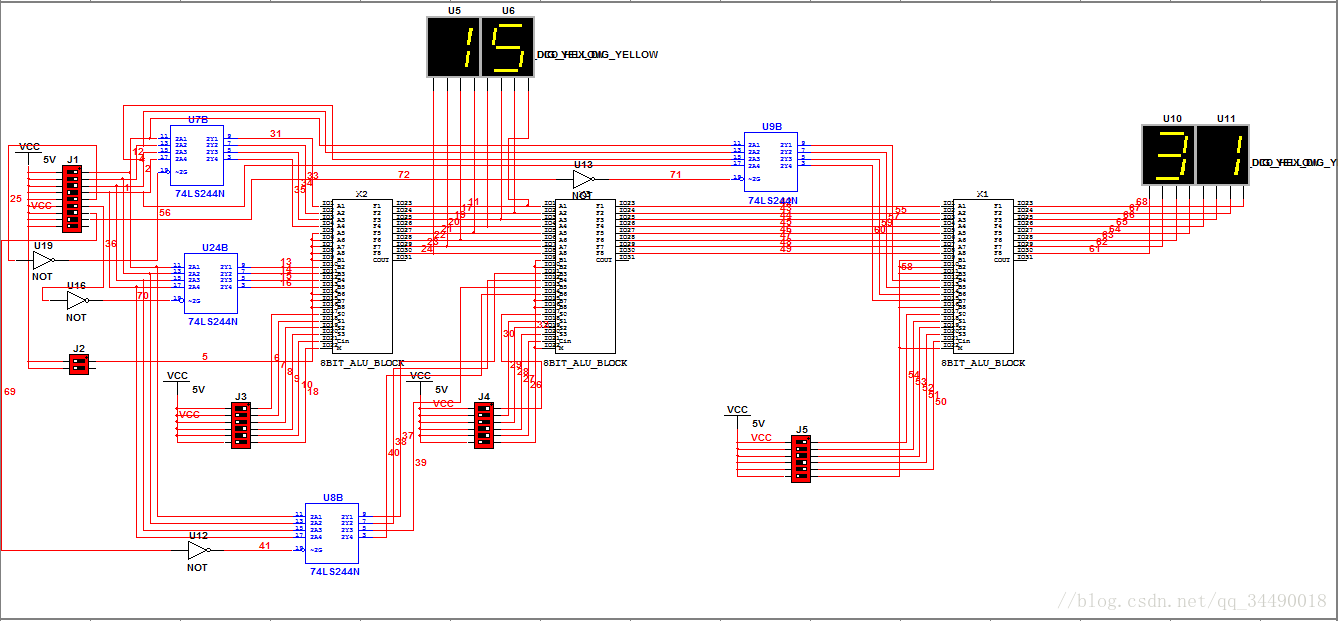Click the U8B reference label

[x=333, y=497]
